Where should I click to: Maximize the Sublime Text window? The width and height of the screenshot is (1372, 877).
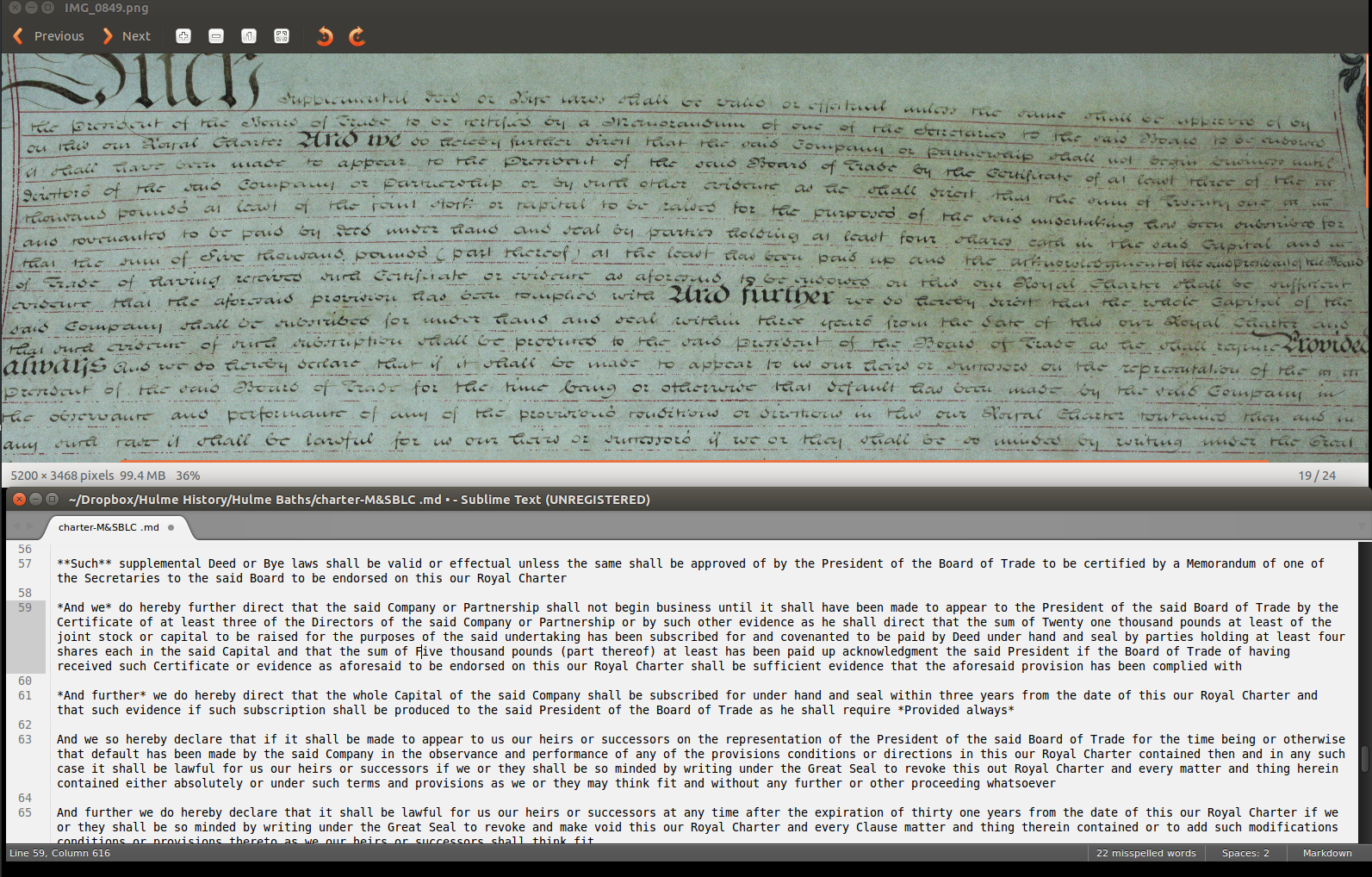pyautogui.click(x=52, y=499)
